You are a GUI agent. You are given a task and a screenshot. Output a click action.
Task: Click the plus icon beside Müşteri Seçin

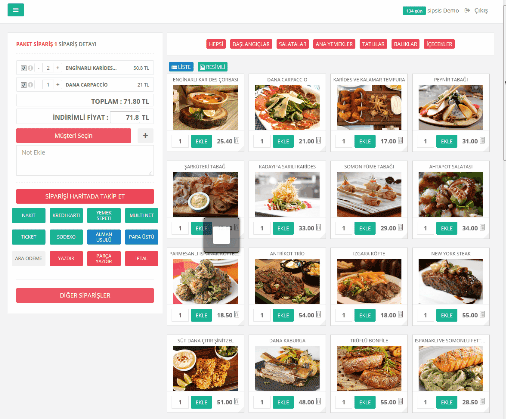click(x=145, y=136)
